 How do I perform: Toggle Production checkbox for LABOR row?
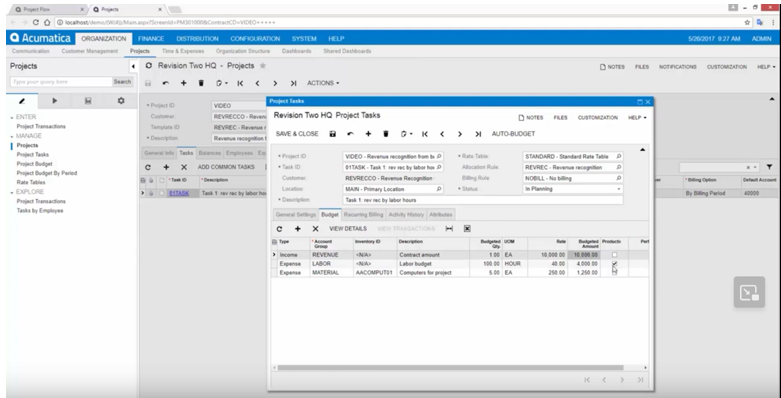[614, 264]
